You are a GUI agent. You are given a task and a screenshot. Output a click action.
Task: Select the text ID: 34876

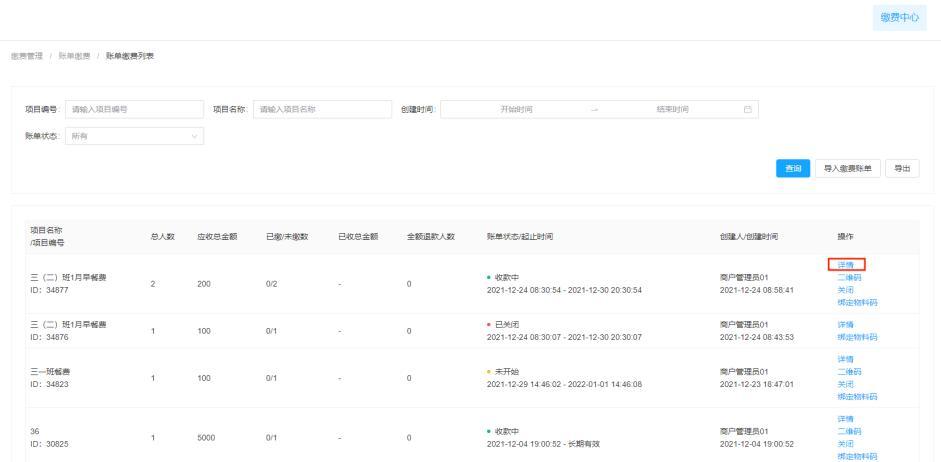pyautogui.click(x=49, y=337)
